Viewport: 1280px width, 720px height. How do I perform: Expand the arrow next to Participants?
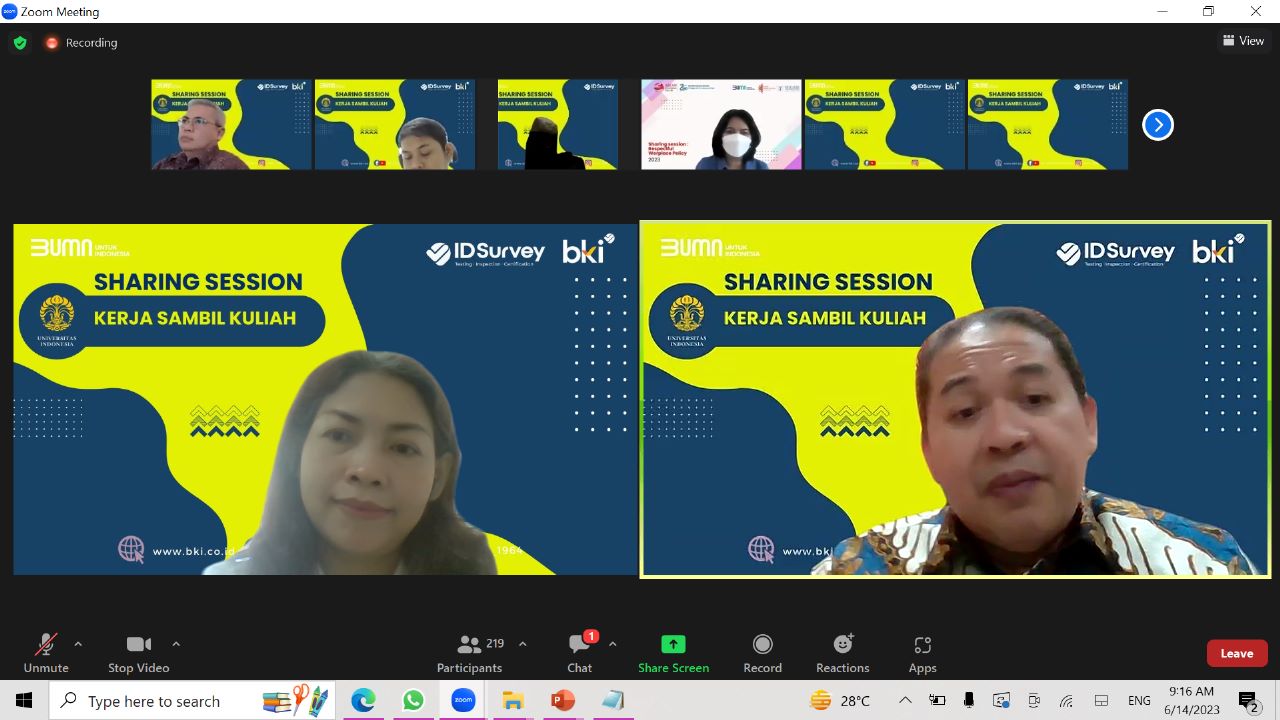pos(522,644)
